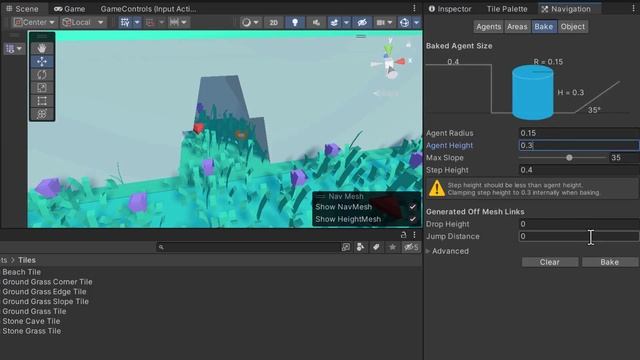Switch to the Inspector tab

[x=450, y=9]
